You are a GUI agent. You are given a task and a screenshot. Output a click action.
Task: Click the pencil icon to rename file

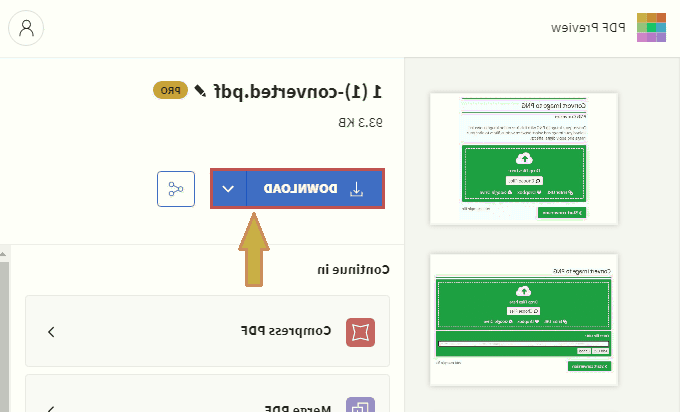(200, 91)
